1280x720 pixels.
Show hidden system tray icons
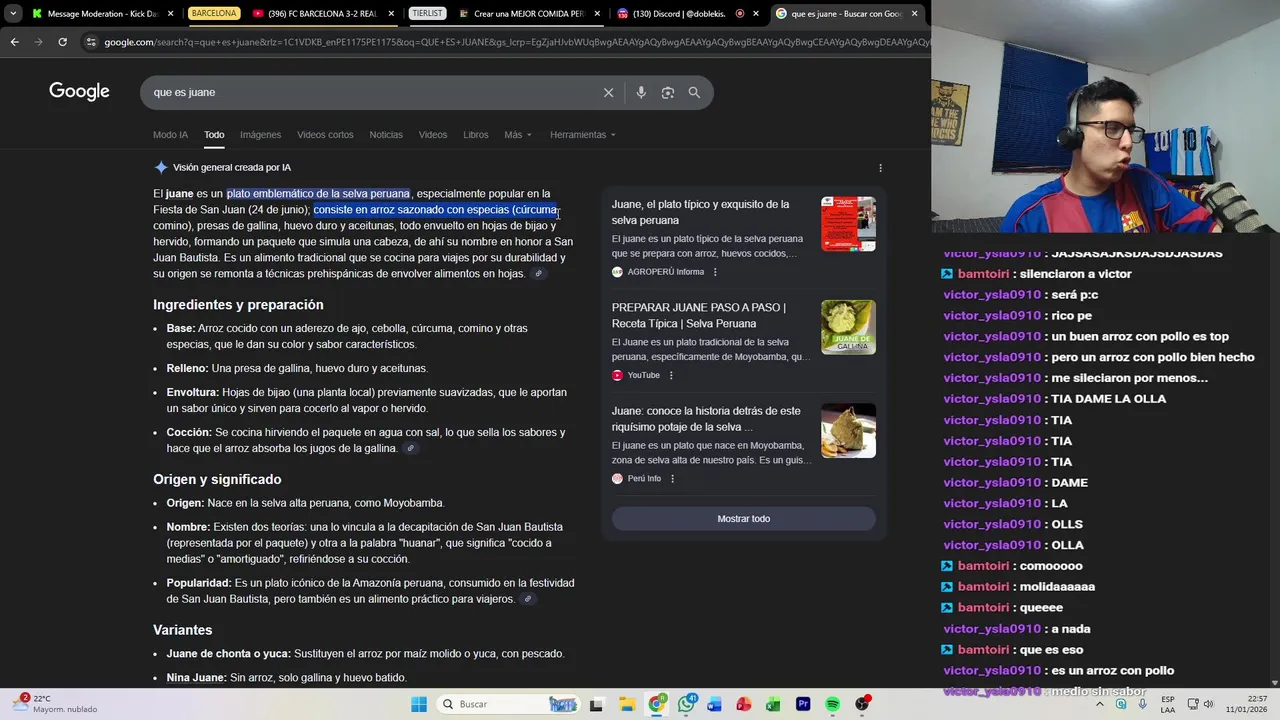pyautogui.click(x=1100, y=704)
